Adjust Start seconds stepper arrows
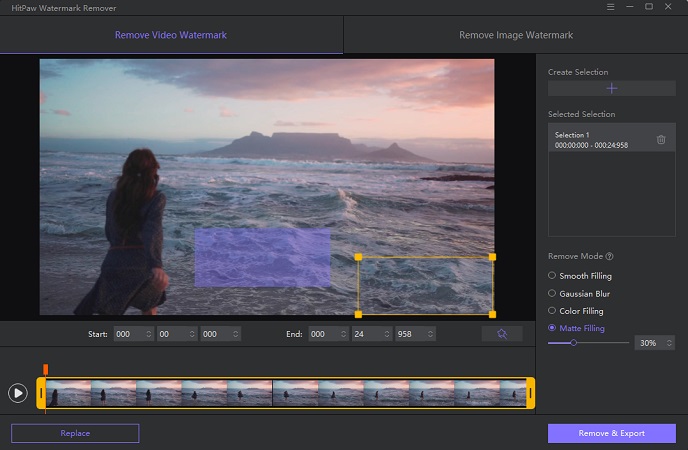Viewport: 688px width, 450px height. point(192,334)
